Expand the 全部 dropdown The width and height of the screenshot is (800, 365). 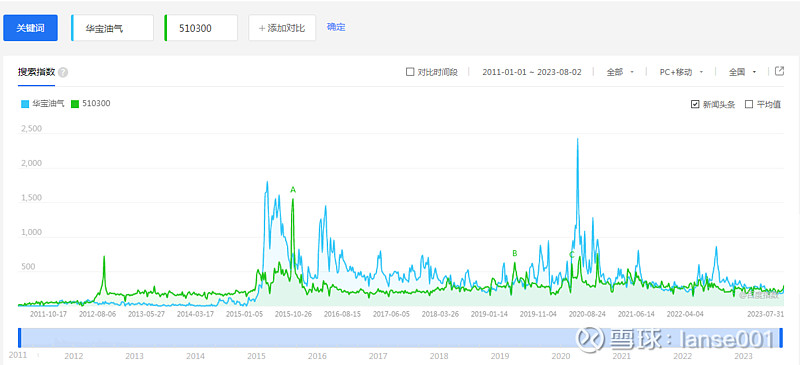click(x=619, y=72)
